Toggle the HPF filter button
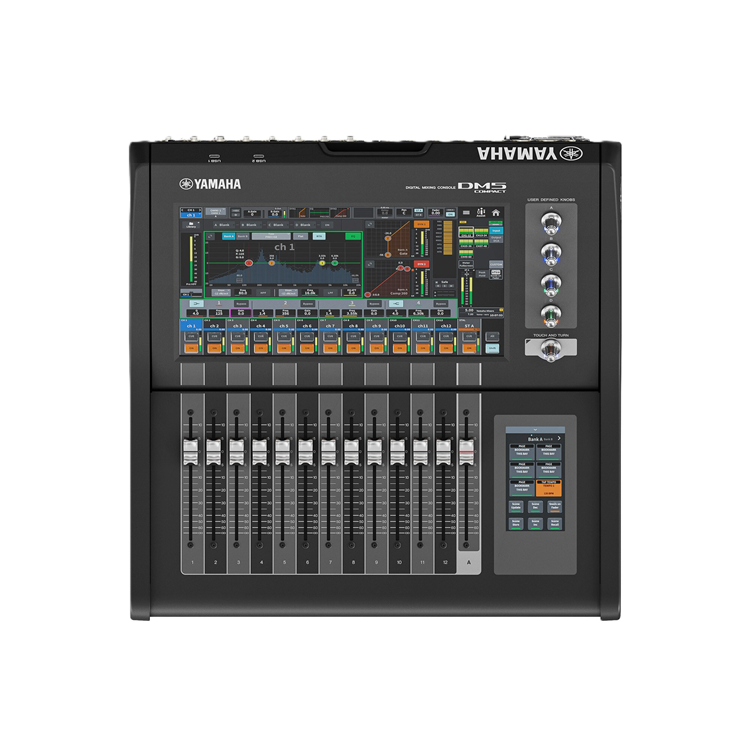The image size is (750, 750). pyautogui.click(x=263, y=293)
